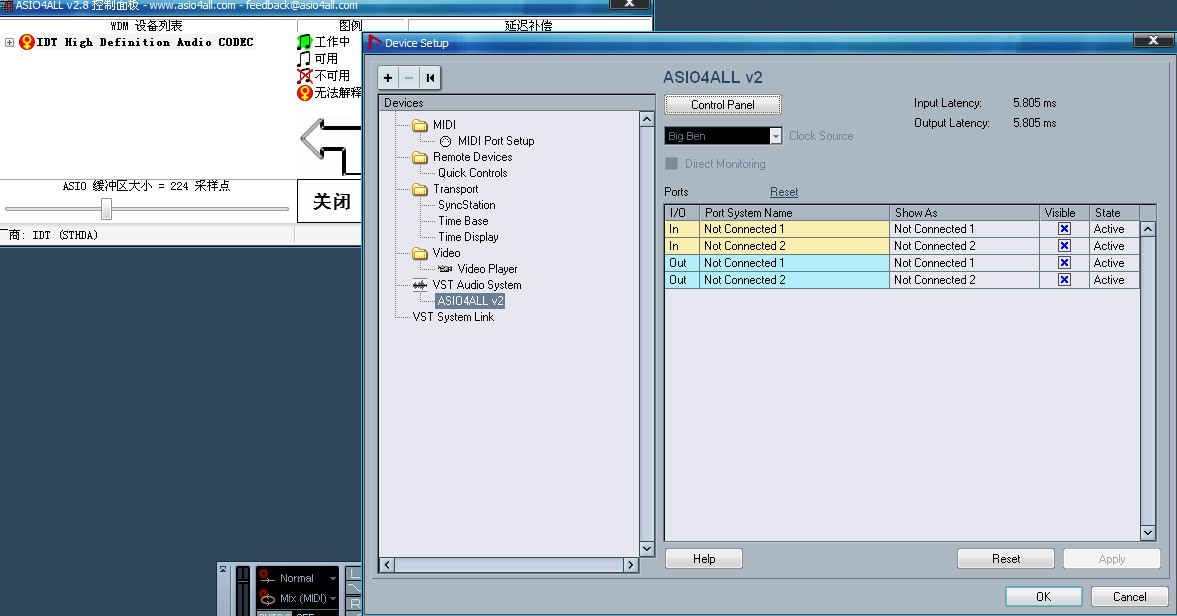Click the left locator L button
Screen dimensions: 1177x616
[354, 574]
